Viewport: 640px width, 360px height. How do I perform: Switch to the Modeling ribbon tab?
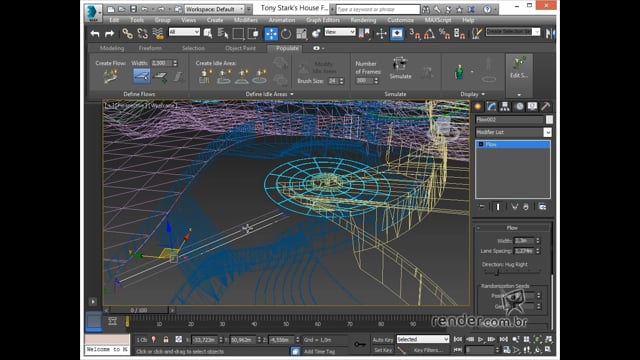pos(112,48)
